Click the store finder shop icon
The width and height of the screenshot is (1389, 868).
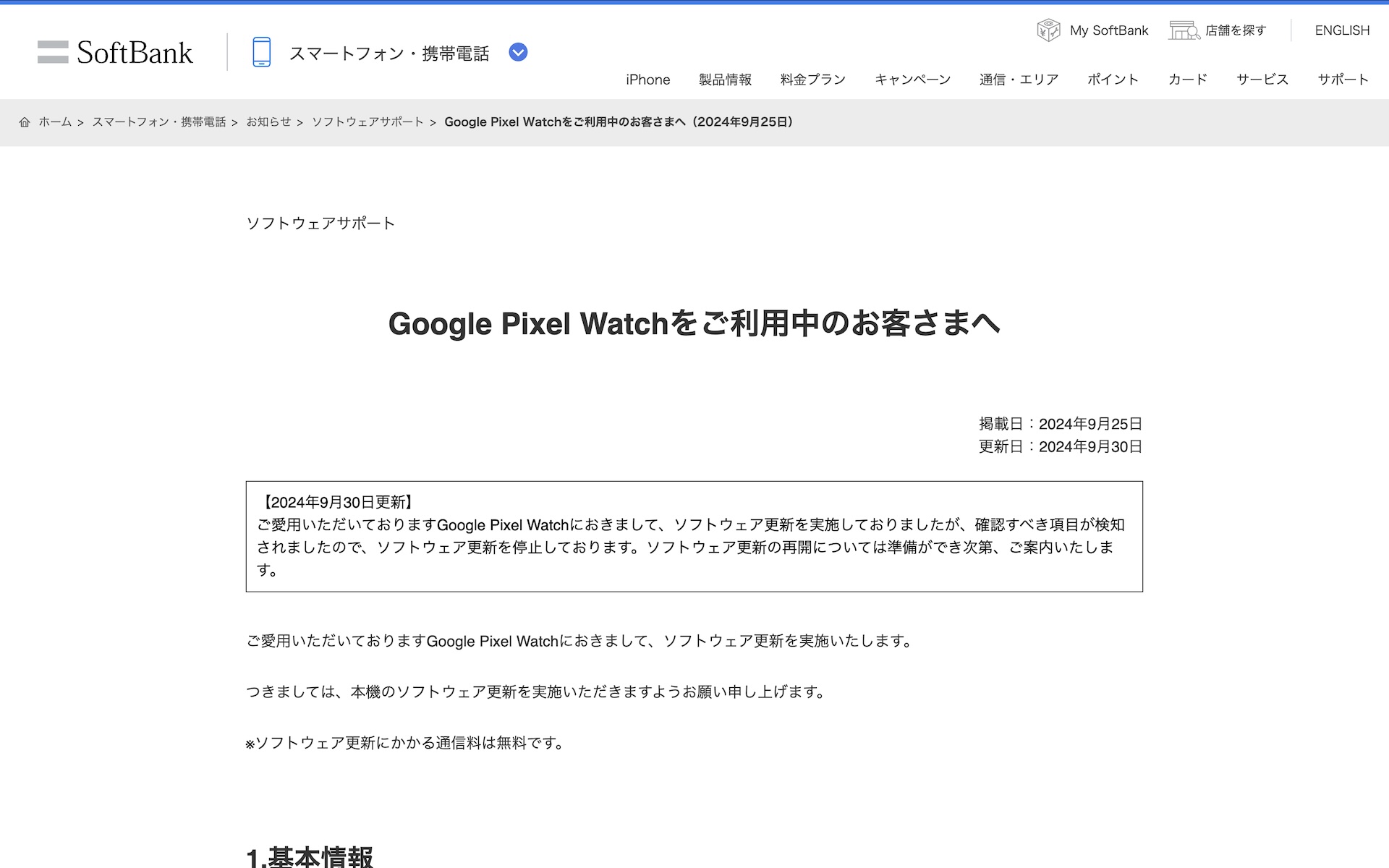tap(1184, 30)
